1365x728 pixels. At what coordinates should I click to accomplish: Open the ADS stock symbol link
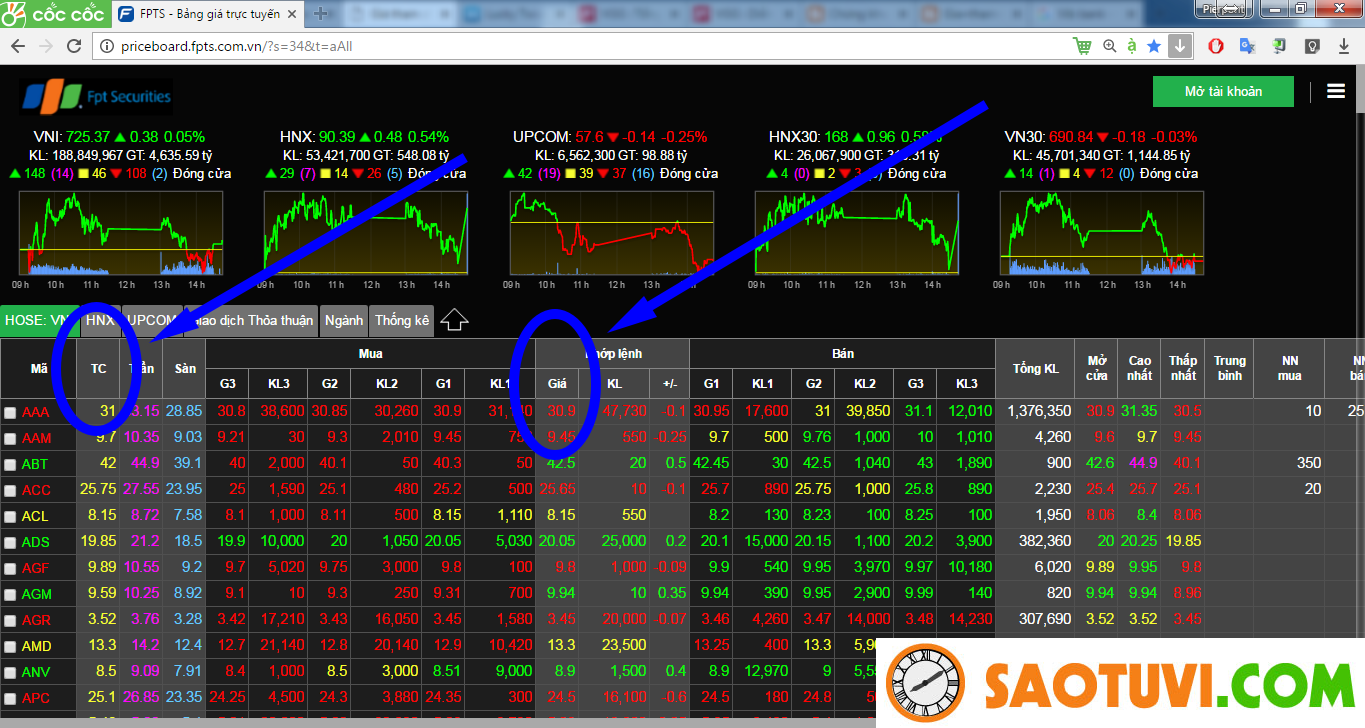[35, 542]
